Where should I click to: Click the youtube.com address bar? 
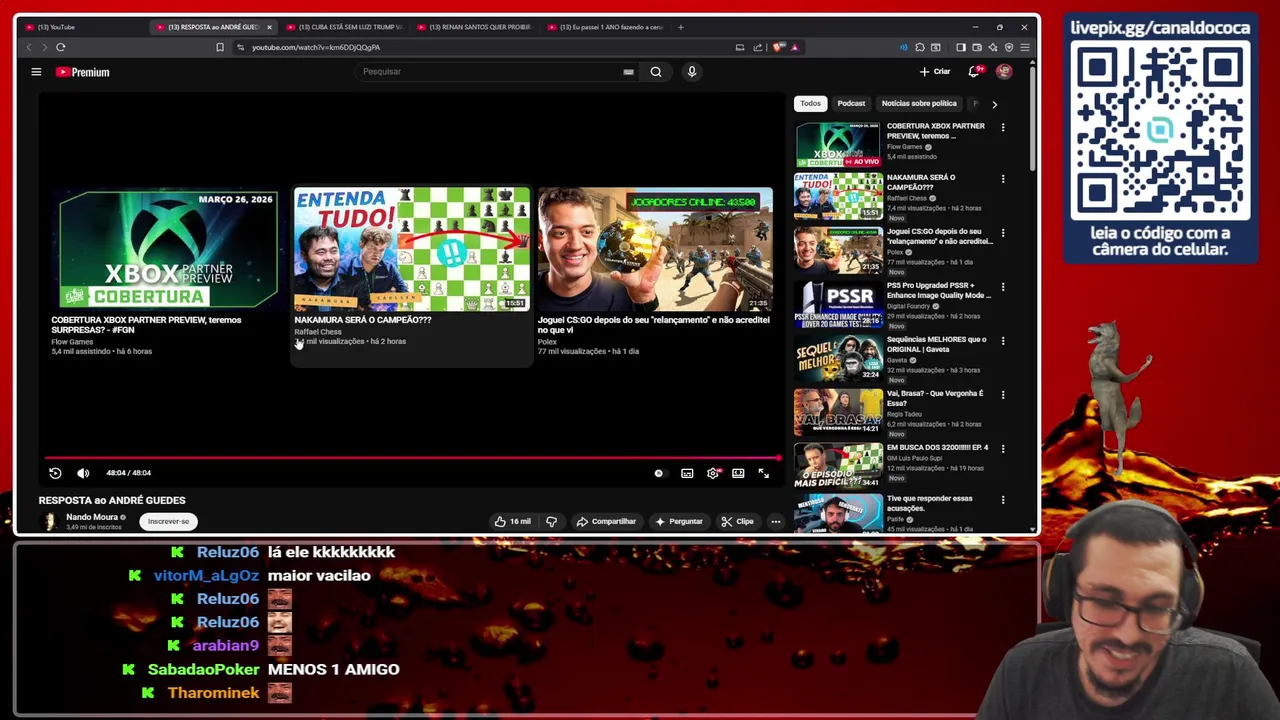point(480,47)
